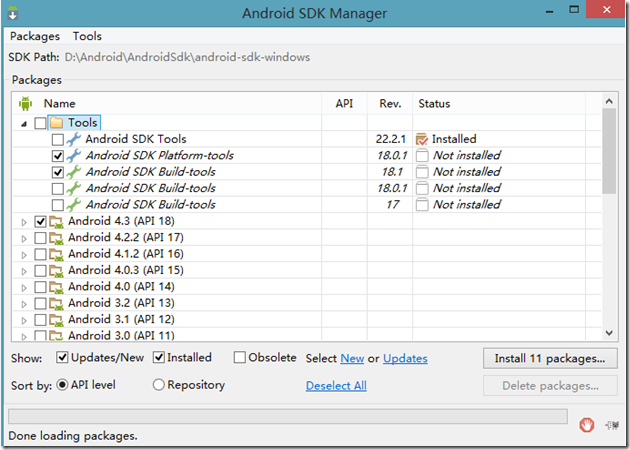Click Not installed status icon for Build-tools 18.1
The height and width of the screenshot is (450, 630).
click(422, 172)
